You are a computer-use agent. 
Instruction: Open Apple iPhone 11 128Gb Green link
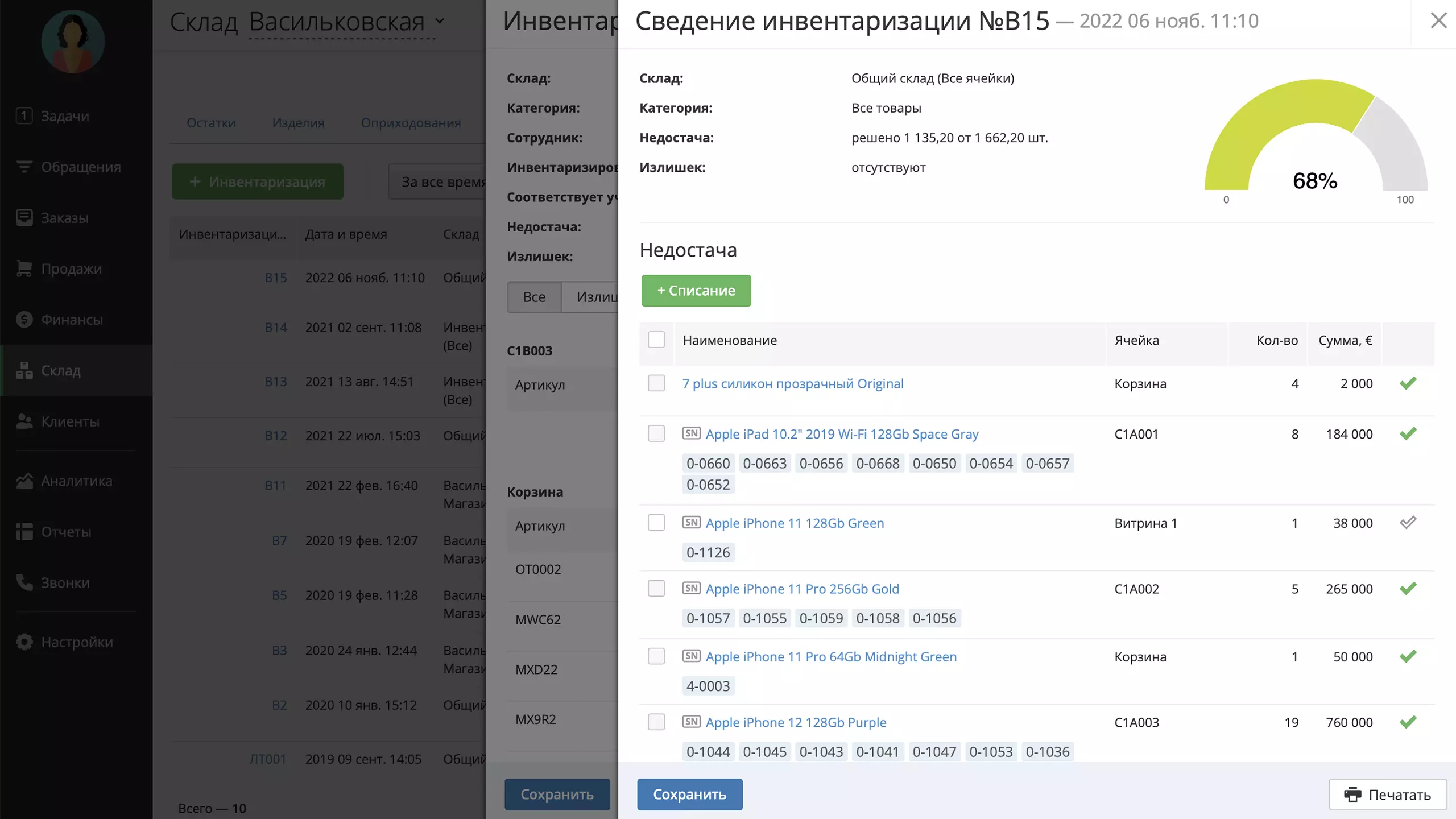pos(795,523)
